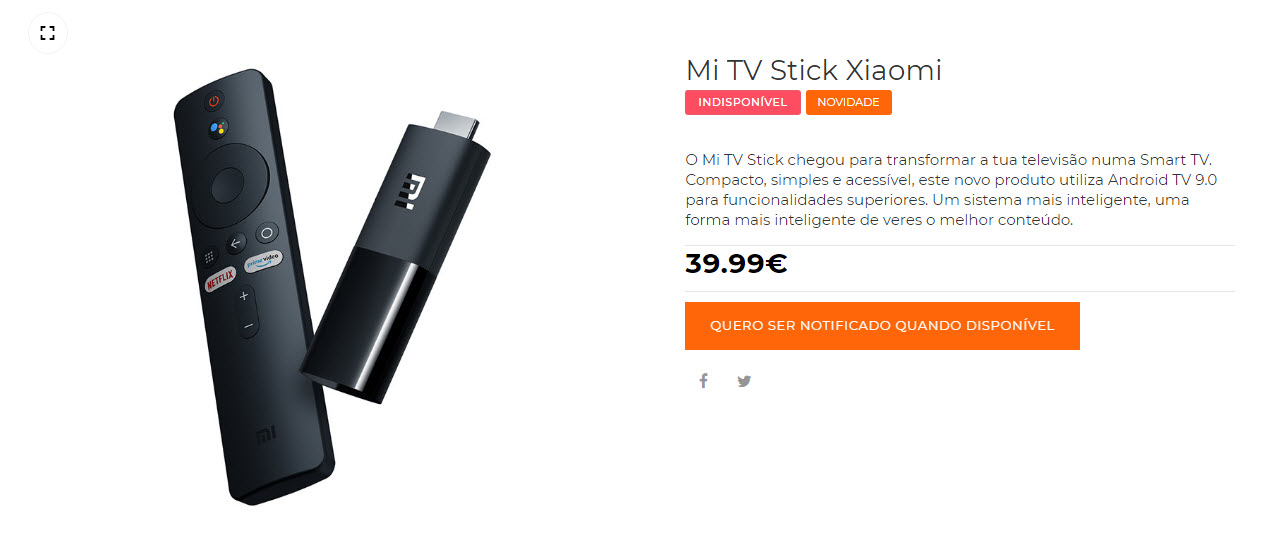Screen dimensions: 1285x544
Task: Click the Novidade badge
Action: (848, 102)
